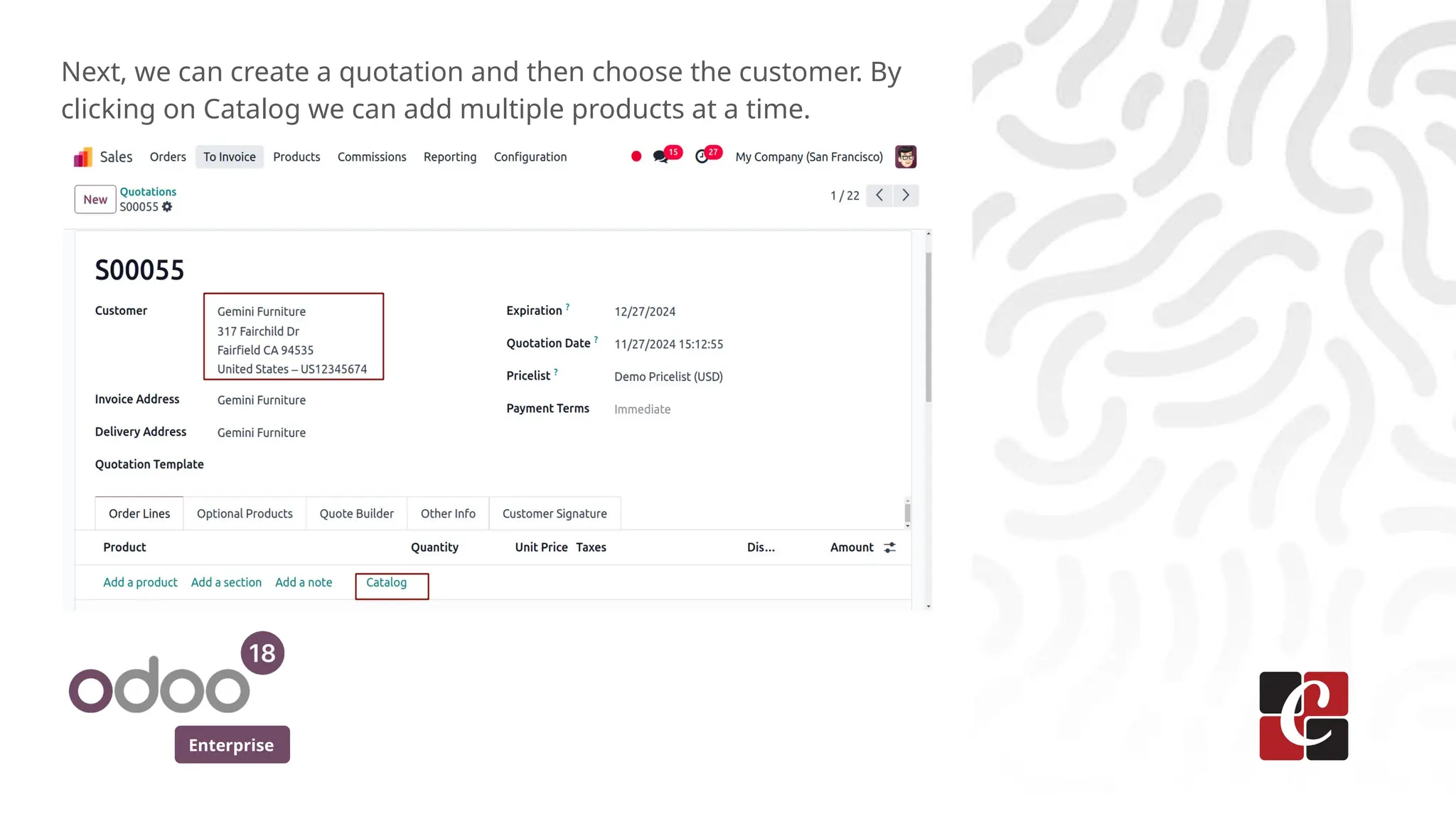Click Add a section link
The height and width of the screenshot is (819, 1456).
point(226,582)
